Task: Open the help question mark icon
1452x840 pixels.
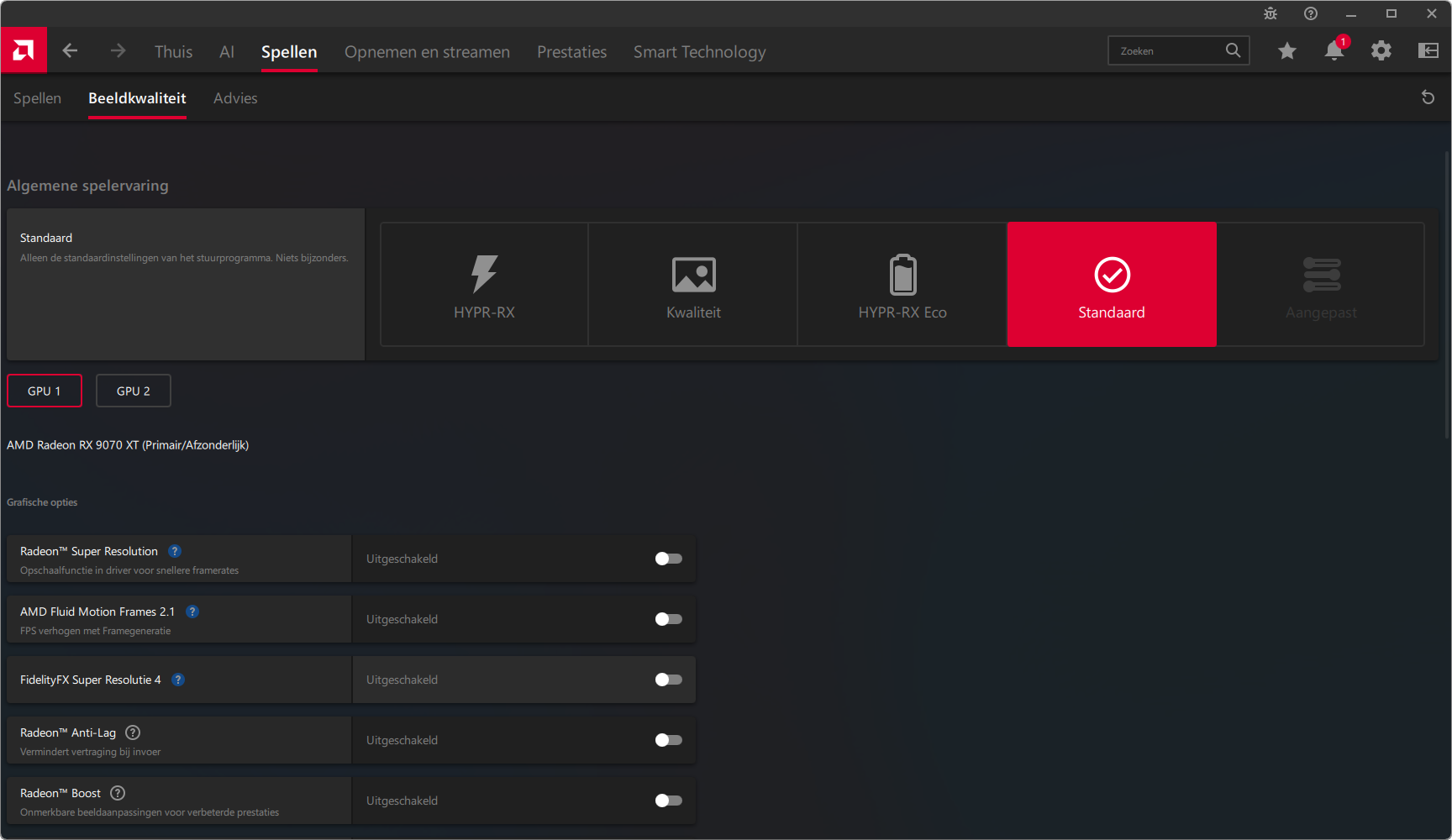Action: [x=1310, y=13]
